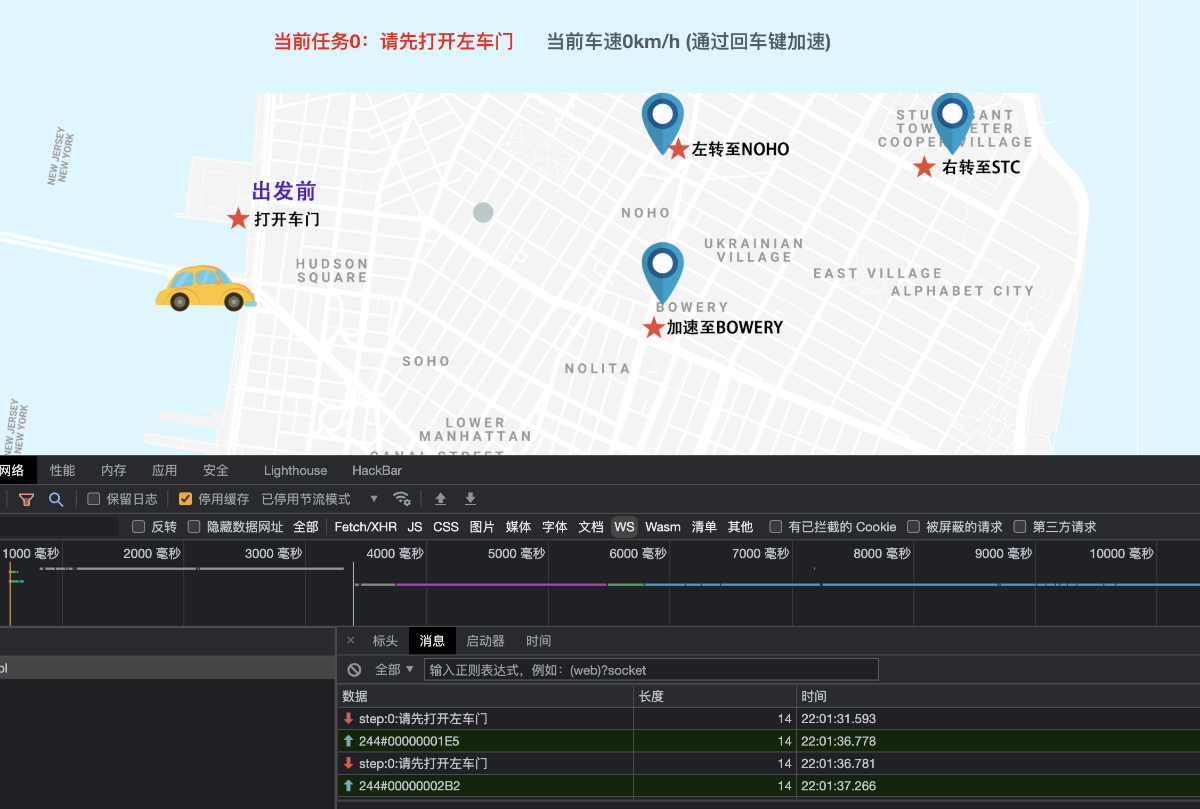
Task: Toggle the 保留日志 checkbox
Action: click(94, 499)
